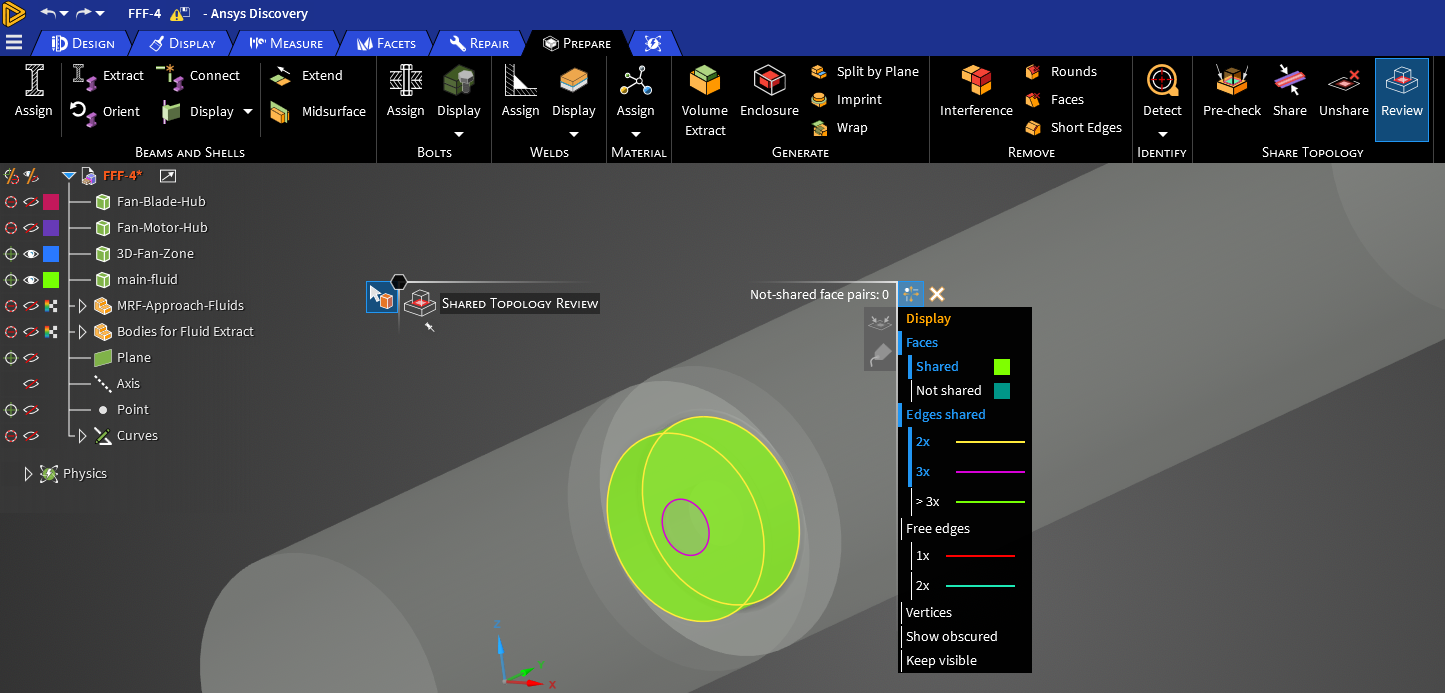The image size is (1445, 693).
Task: Click the Prepare tab
Action: tap(577, 43)
